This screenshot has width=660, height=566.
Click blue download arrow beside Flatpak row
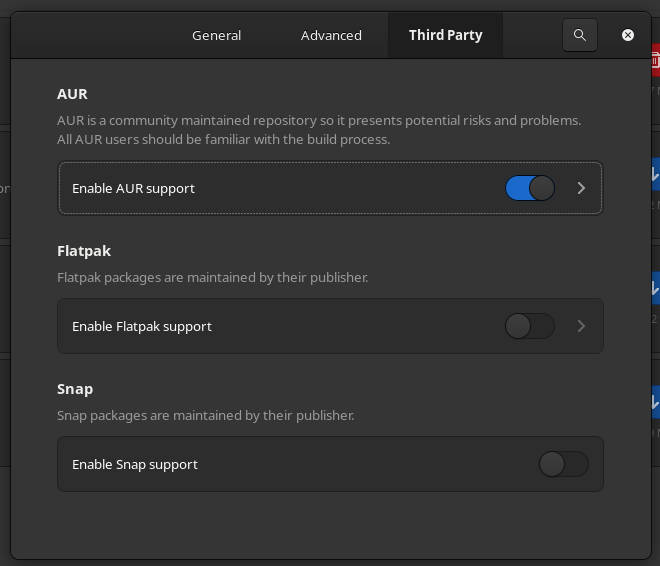click(x=655, y=288)
